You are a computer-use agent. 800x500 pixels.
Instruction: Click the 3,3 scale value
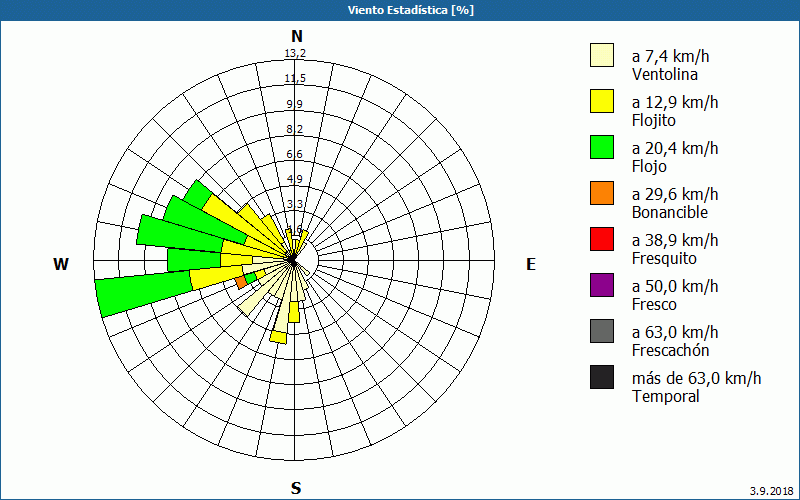click(294, 205)
